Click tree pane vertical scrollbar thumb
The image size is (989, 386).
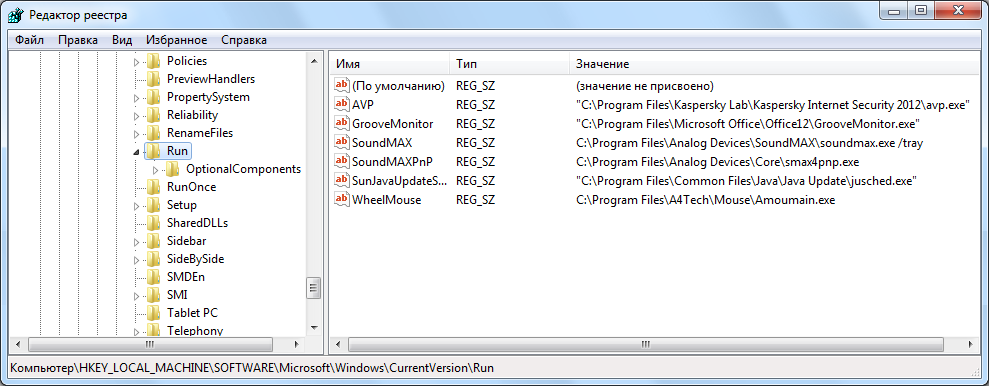coord(313,288)
